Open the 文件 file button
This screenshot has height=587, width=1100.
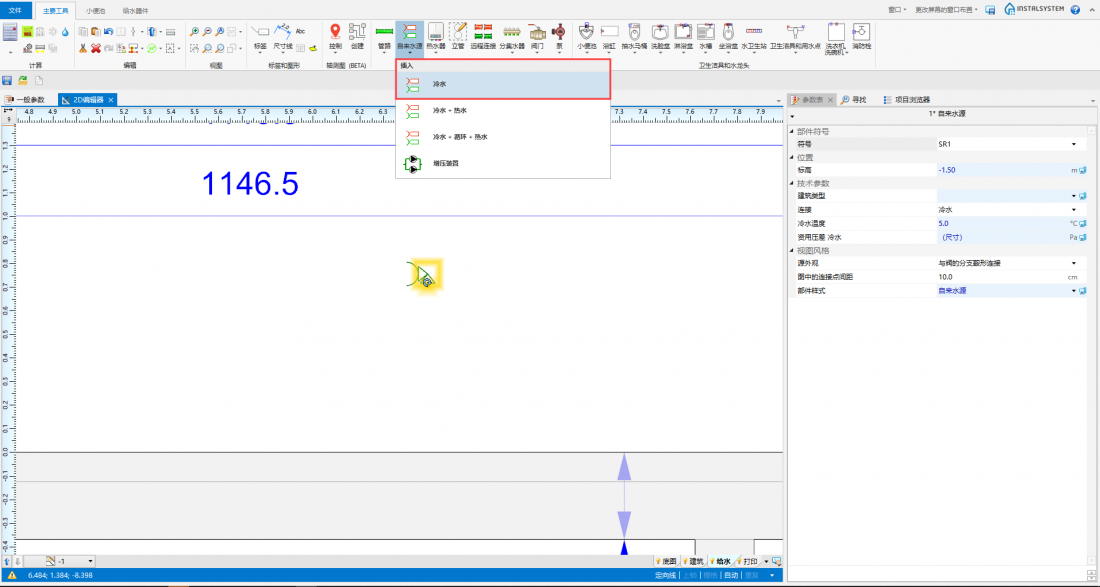(x=15, y=9)
